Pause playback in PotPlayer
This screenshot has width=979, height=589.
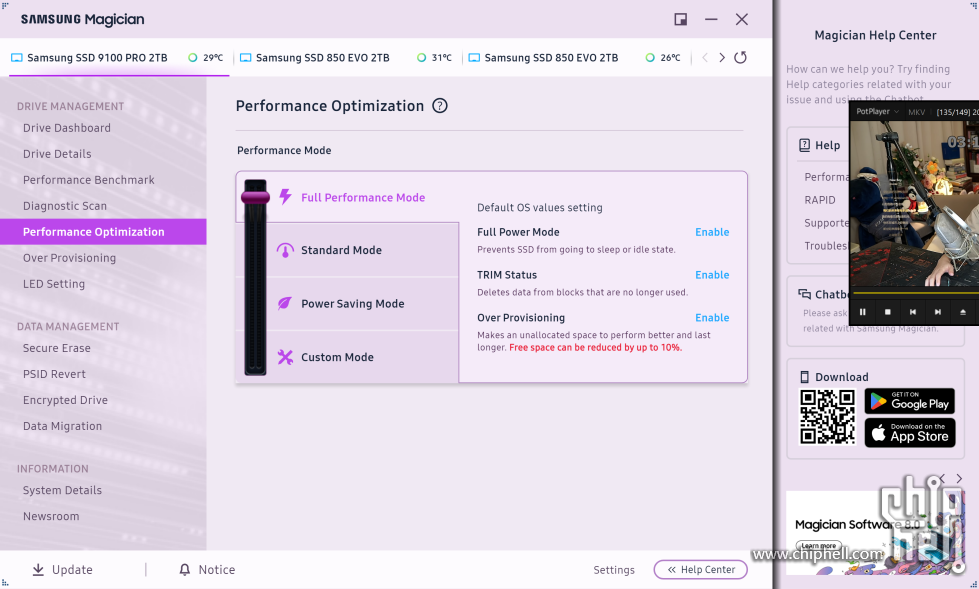point(863,312)
